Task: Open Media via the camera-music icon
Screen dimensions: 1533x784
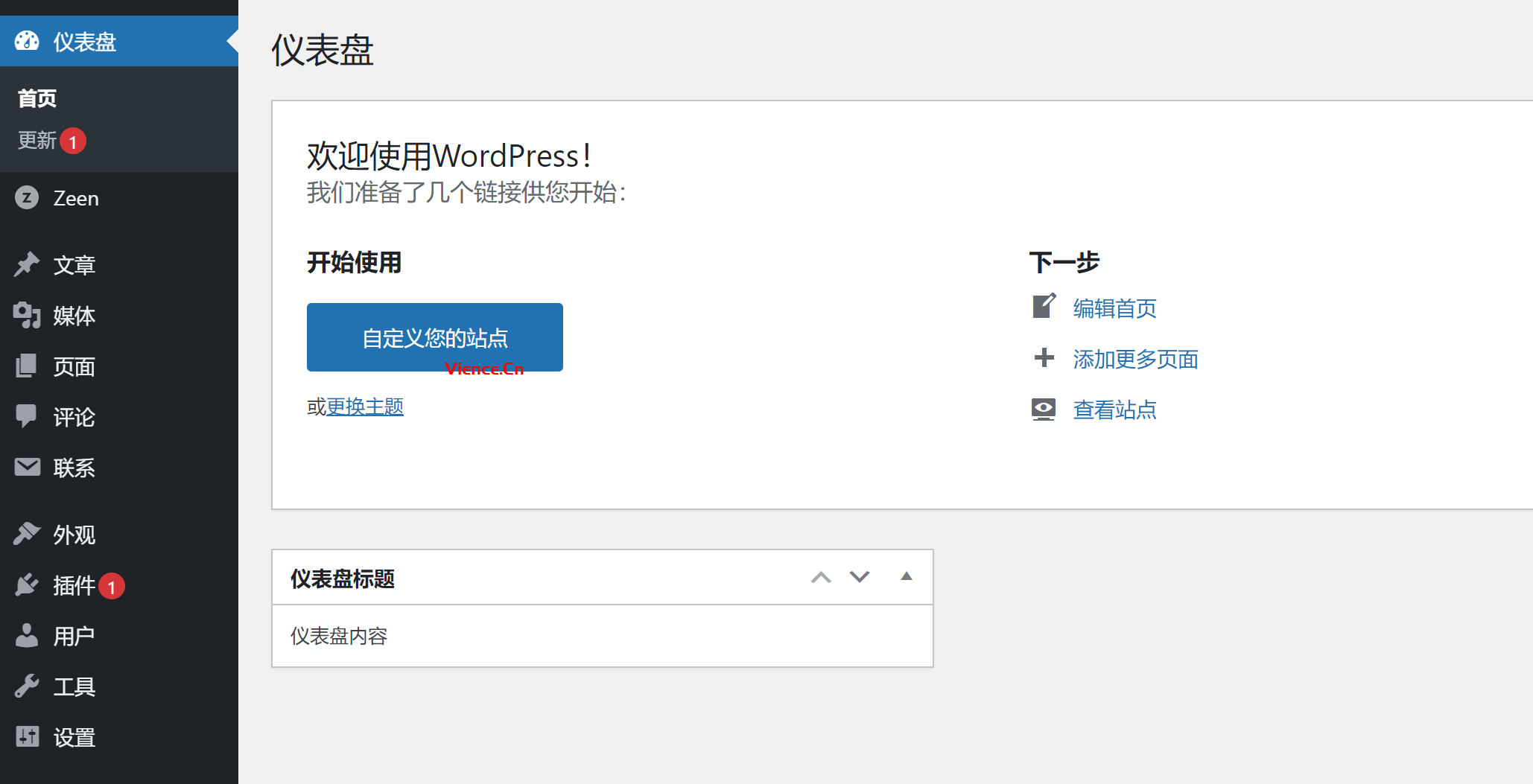Action: point(27,315)
